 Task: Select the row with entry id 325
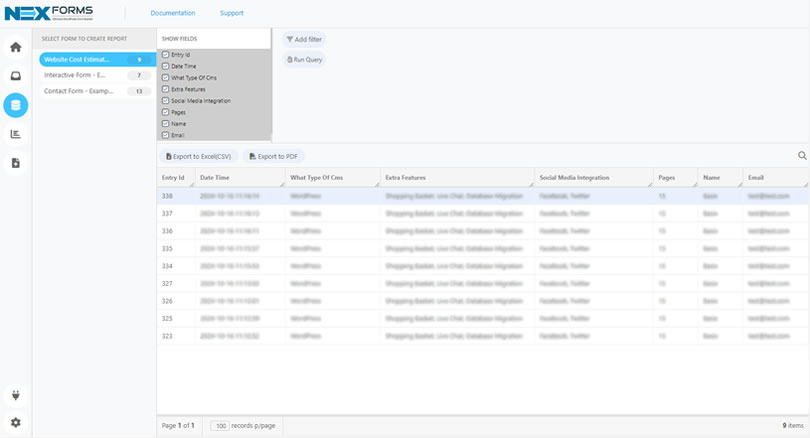pos(482,319)
